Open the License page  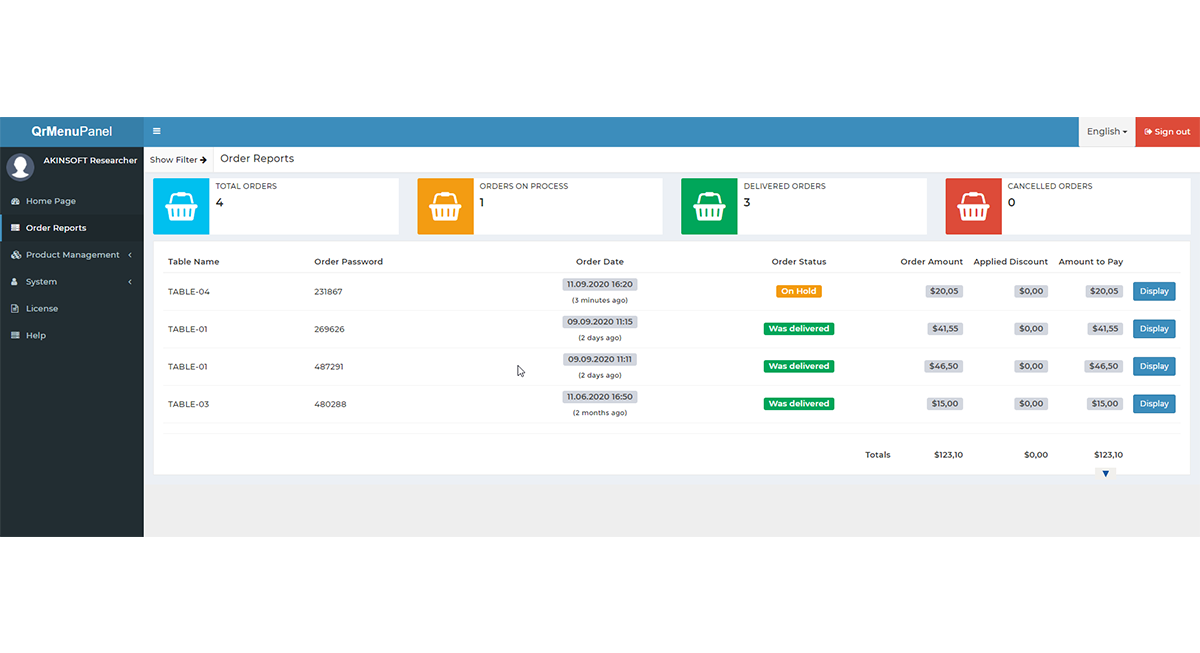coord(72,309)
